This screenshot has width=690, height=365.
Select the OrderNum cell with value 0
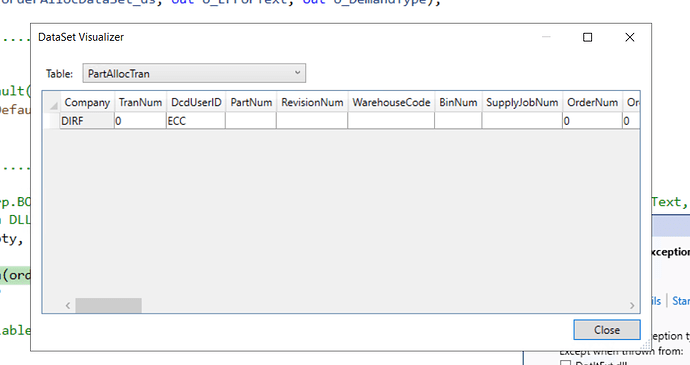(x=592, y=121)
